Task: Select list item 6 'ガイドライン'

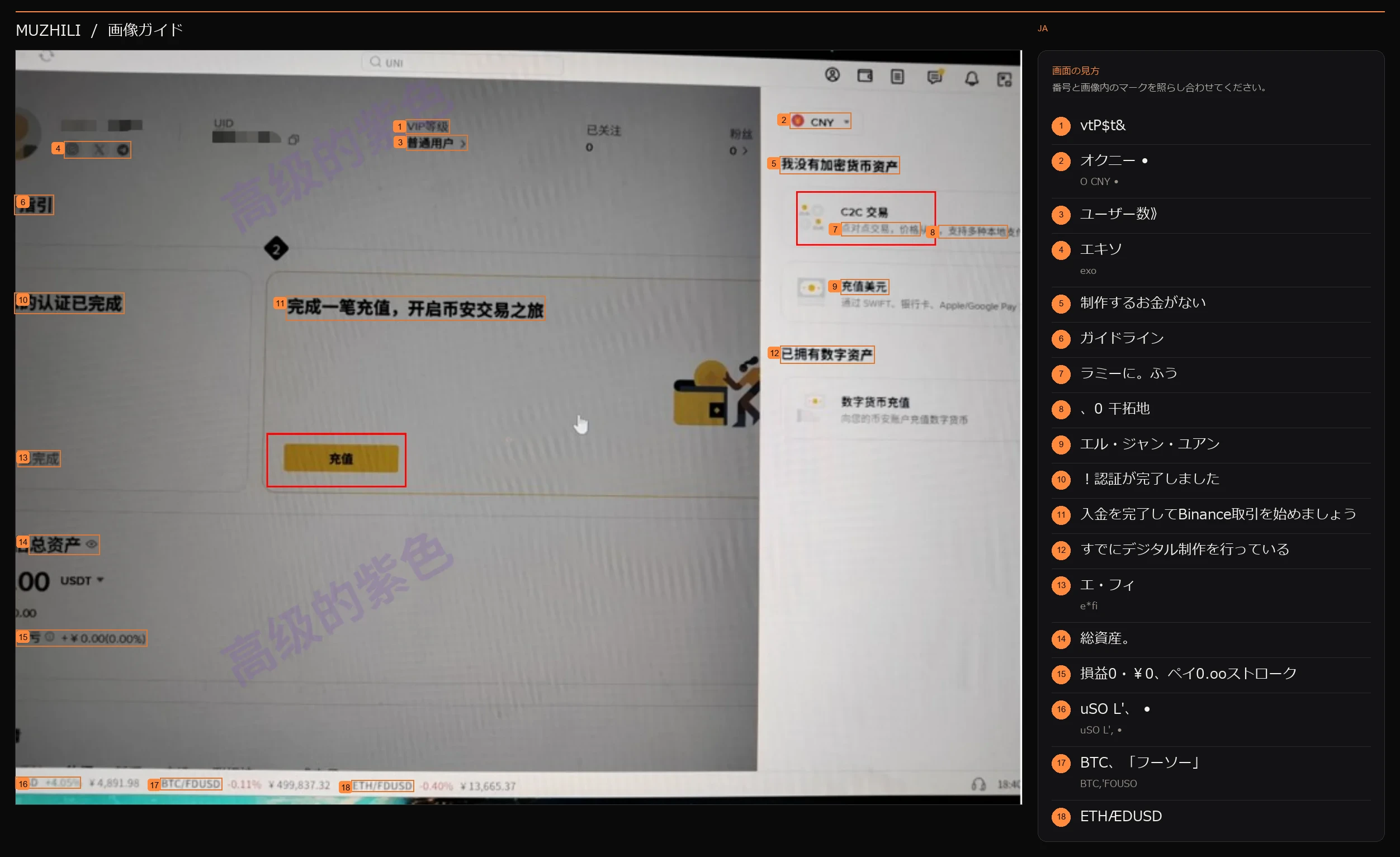Action: pos(1211,338)
